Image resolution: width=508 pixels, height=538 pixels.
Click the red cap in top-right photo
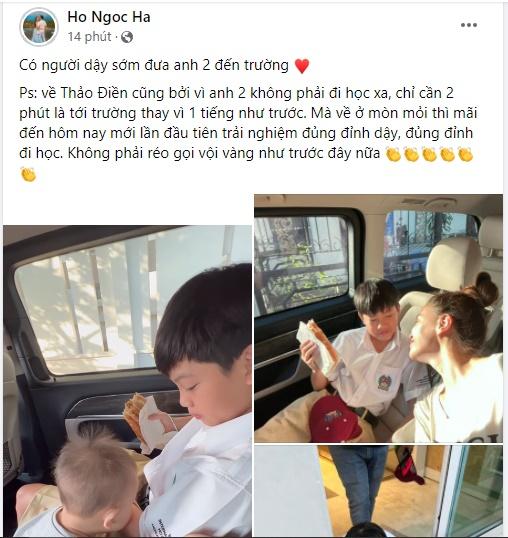coord(333,419)
